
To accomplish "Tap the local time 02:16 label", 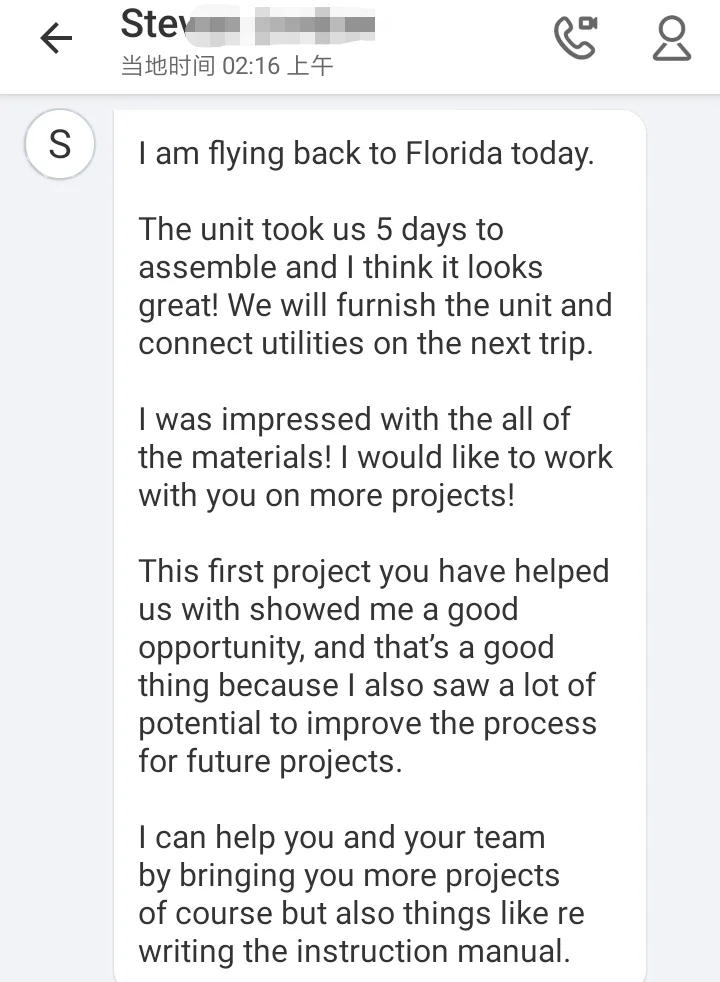I will click(226, 67).
